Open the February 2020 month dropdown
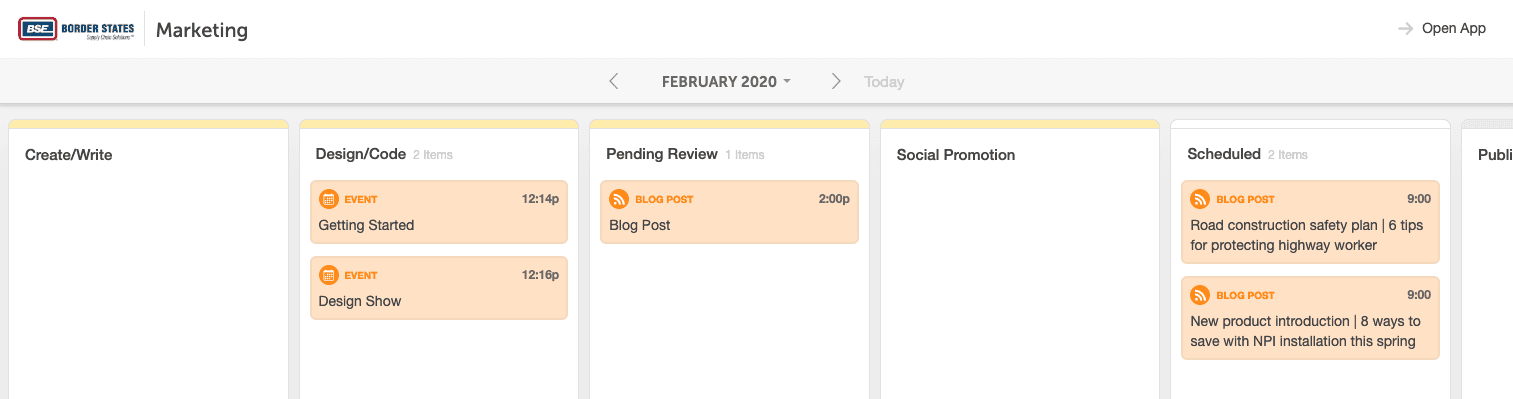Viewport: 1513px width, 399px height. (x=726, y=82)
